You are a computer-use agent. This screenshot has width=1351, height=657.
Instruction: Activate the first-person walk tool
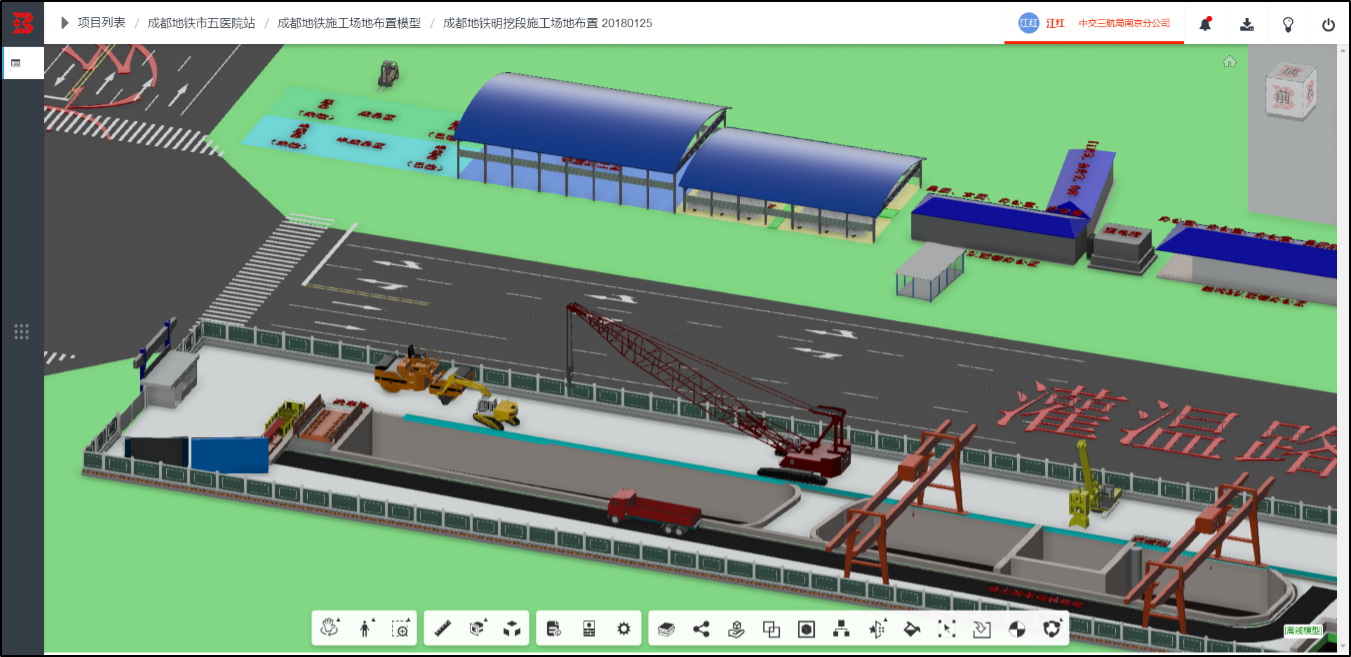[366, 628]
